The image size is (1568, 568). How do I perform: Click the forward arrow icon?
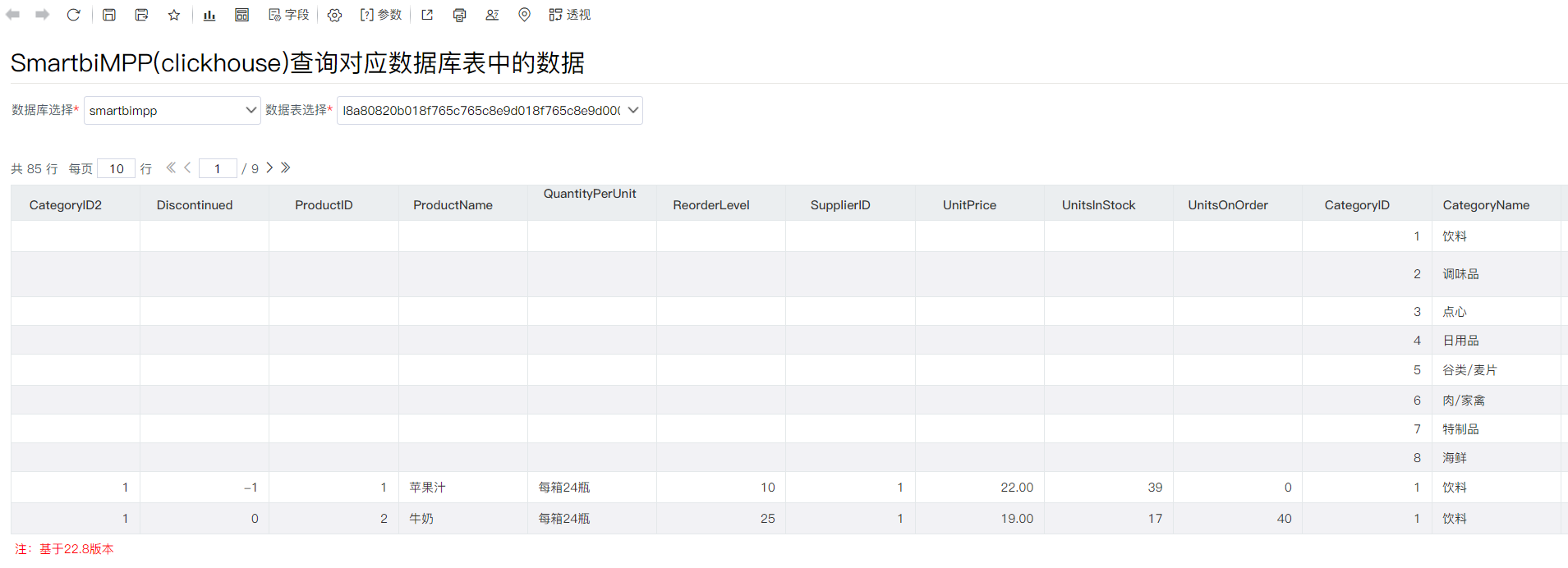pos(42,15)
